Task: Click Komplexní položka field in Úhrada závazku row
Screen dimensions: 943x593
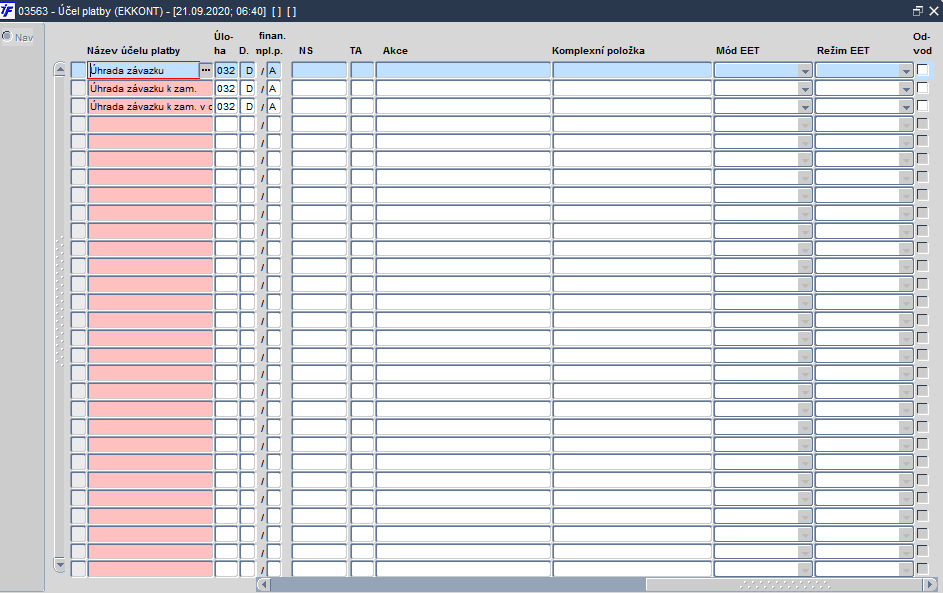Action: [632, 70]
